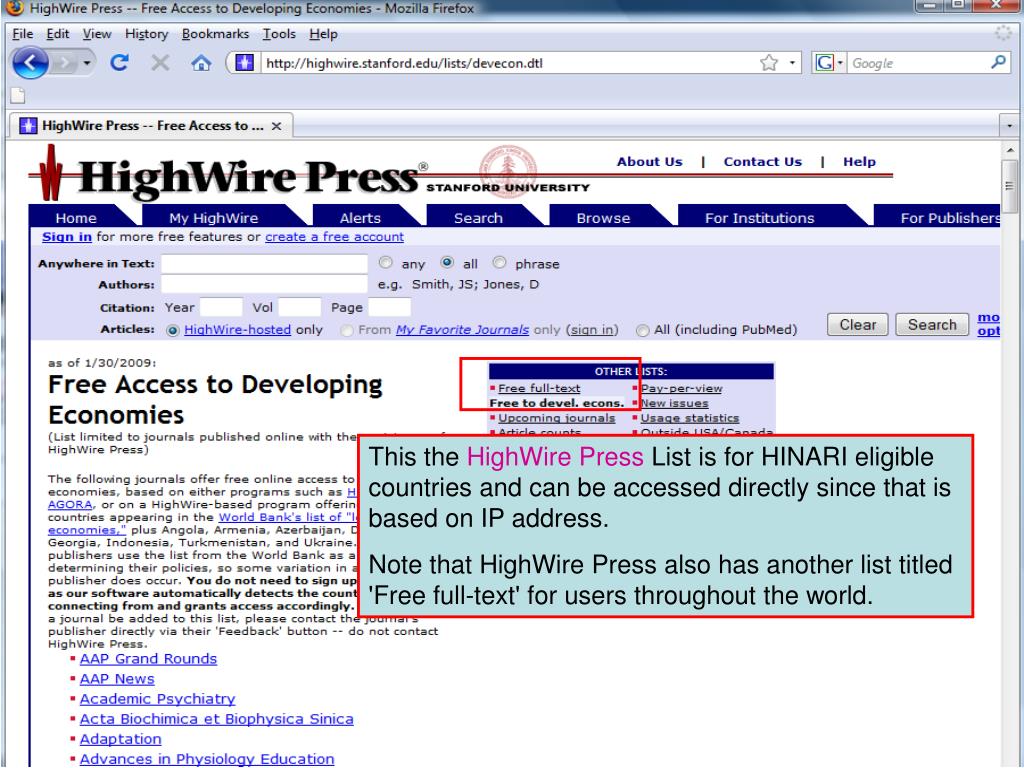Click the citation Vol field
The width and height of the screenshot is (1024, 768).
coord(300,308)
